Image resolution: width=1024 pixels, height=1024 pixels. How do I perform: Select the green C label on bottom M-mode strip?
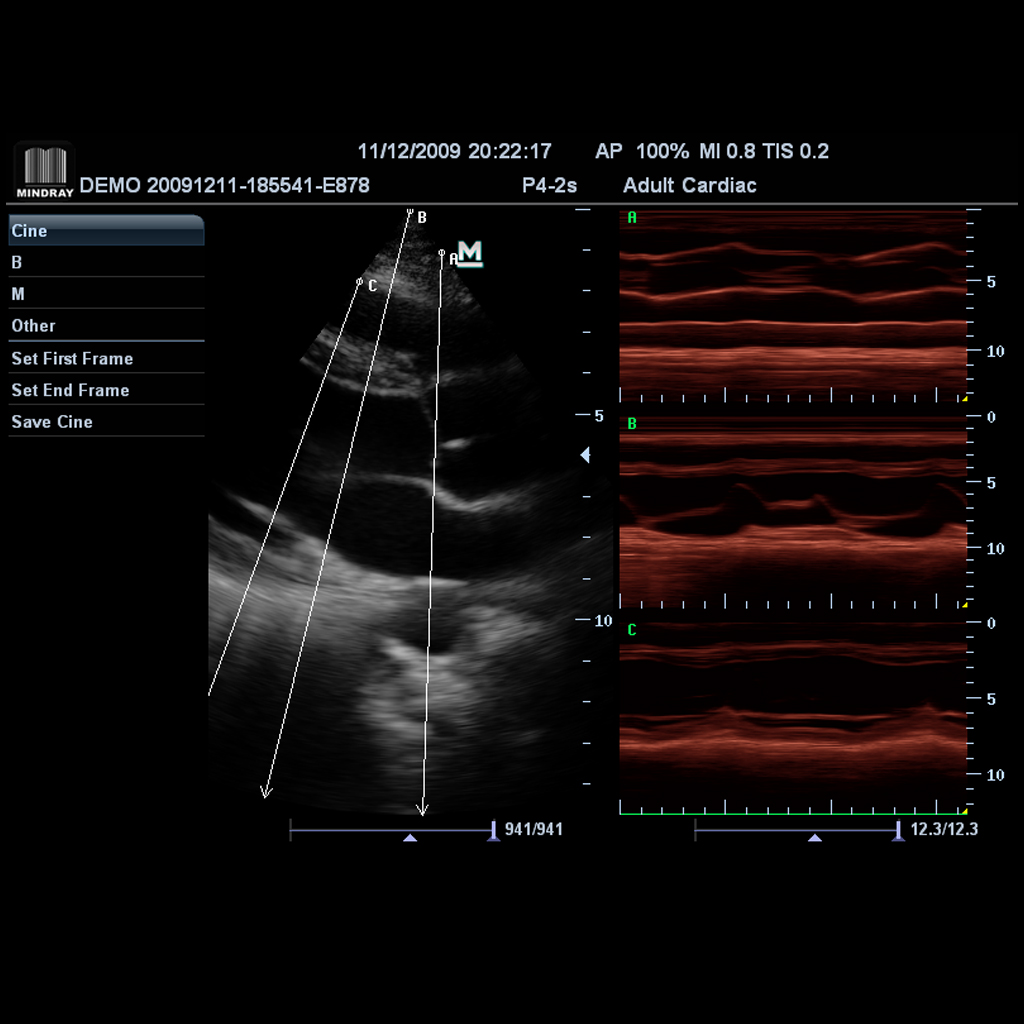click(630, 630)
